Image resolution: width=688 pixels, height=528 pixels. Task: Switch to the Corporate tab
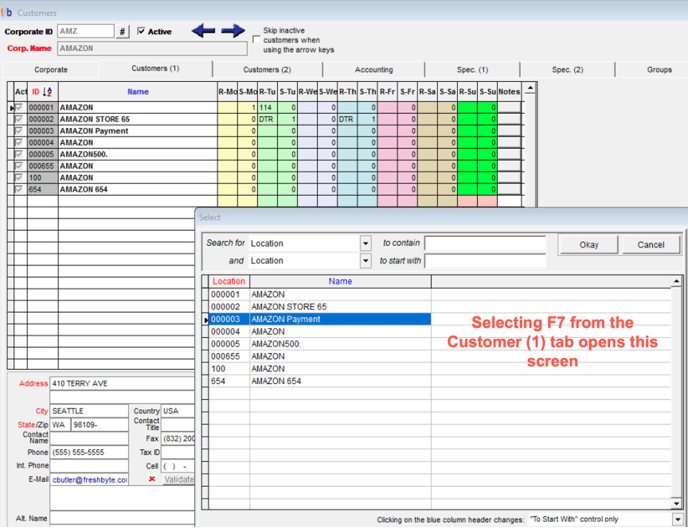[51, 70]
